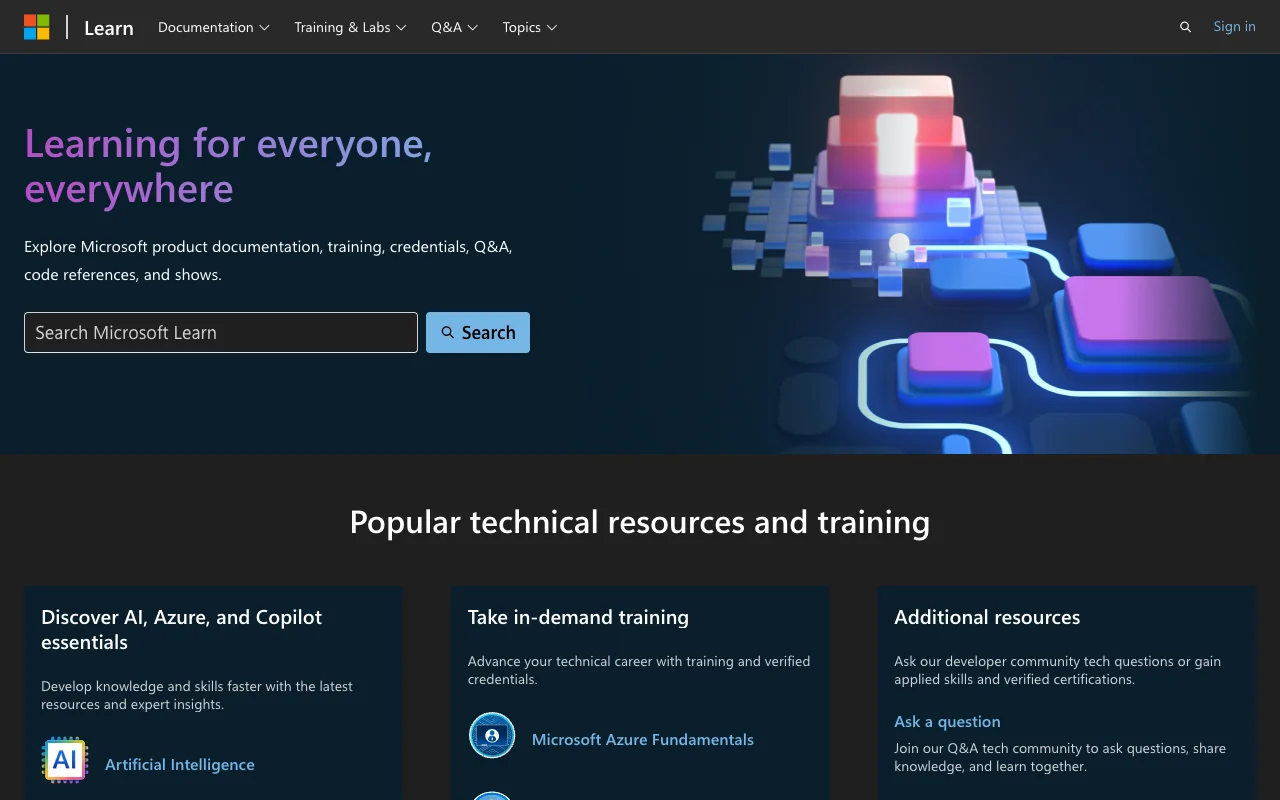1280x800 pixels.
Task: Click 'Join our Q&A tech community' text
Action: pyautogui.click(x=1060, y=757)
